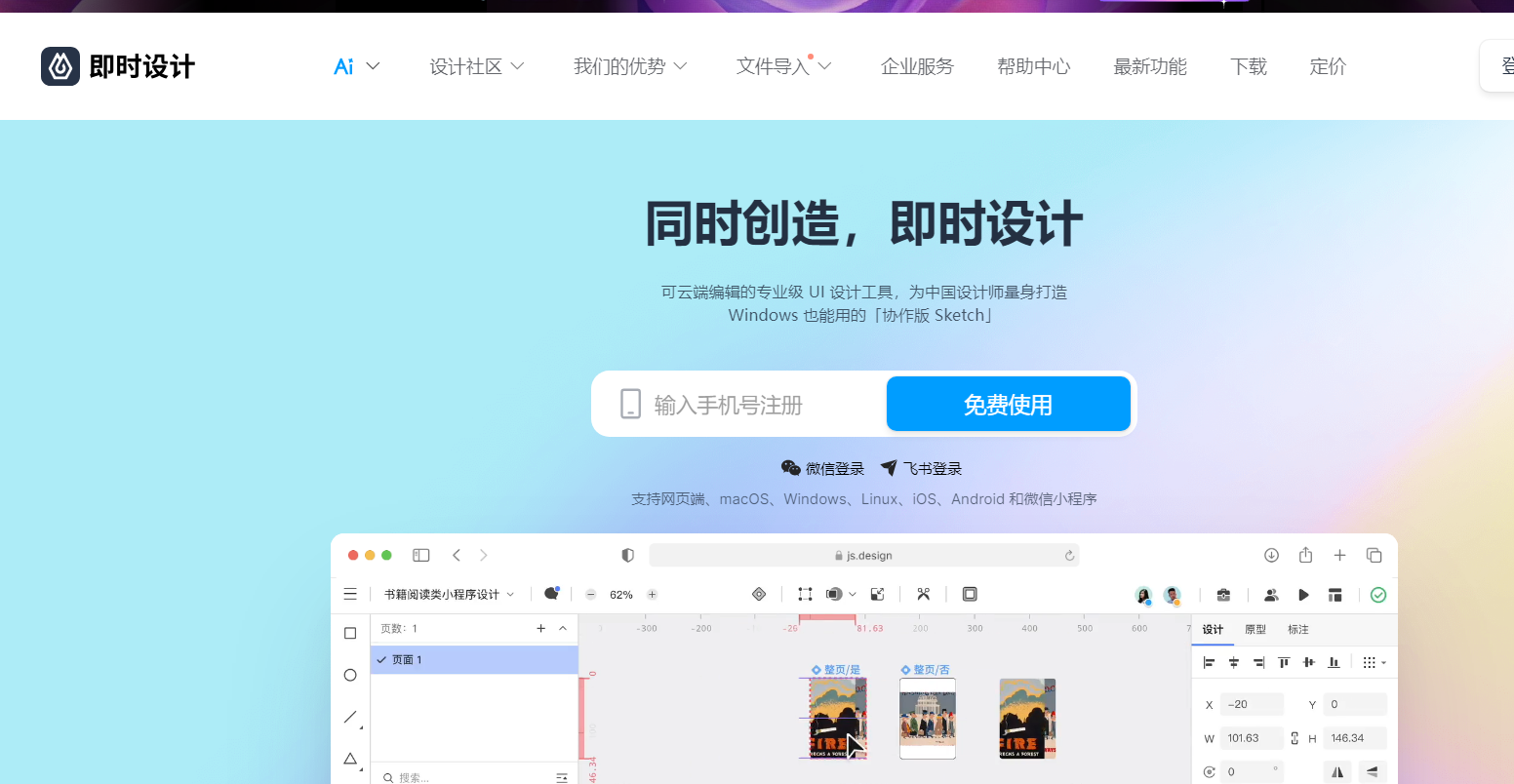Image resolution: width=1514 pixels, height=784 pixels.
Task: Click the 免费使用 button
Action: tap(1008, 404)
